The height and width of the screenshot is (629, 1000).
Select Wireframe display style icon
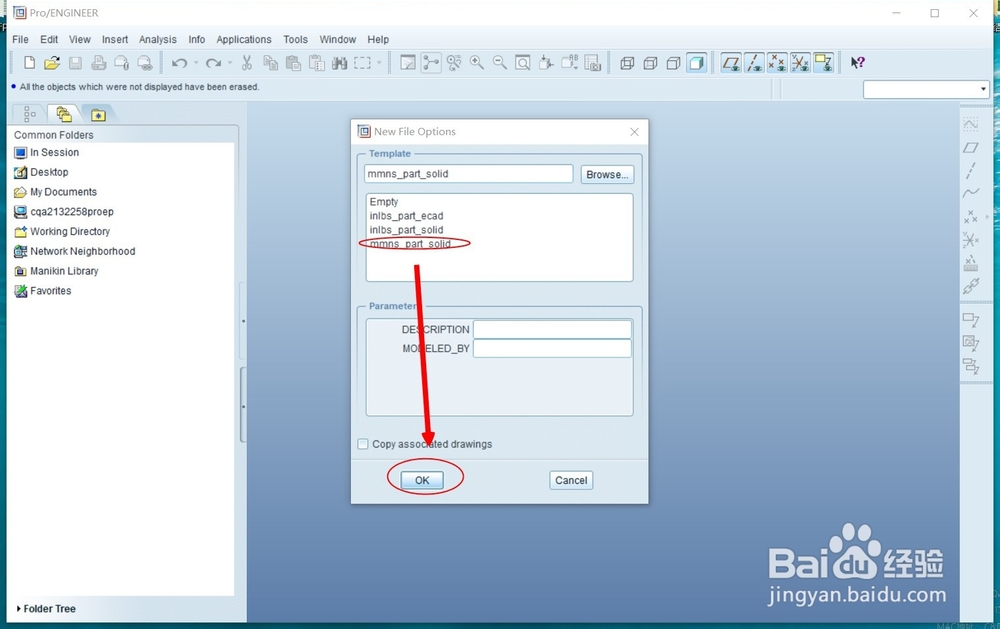pos(627,63)
